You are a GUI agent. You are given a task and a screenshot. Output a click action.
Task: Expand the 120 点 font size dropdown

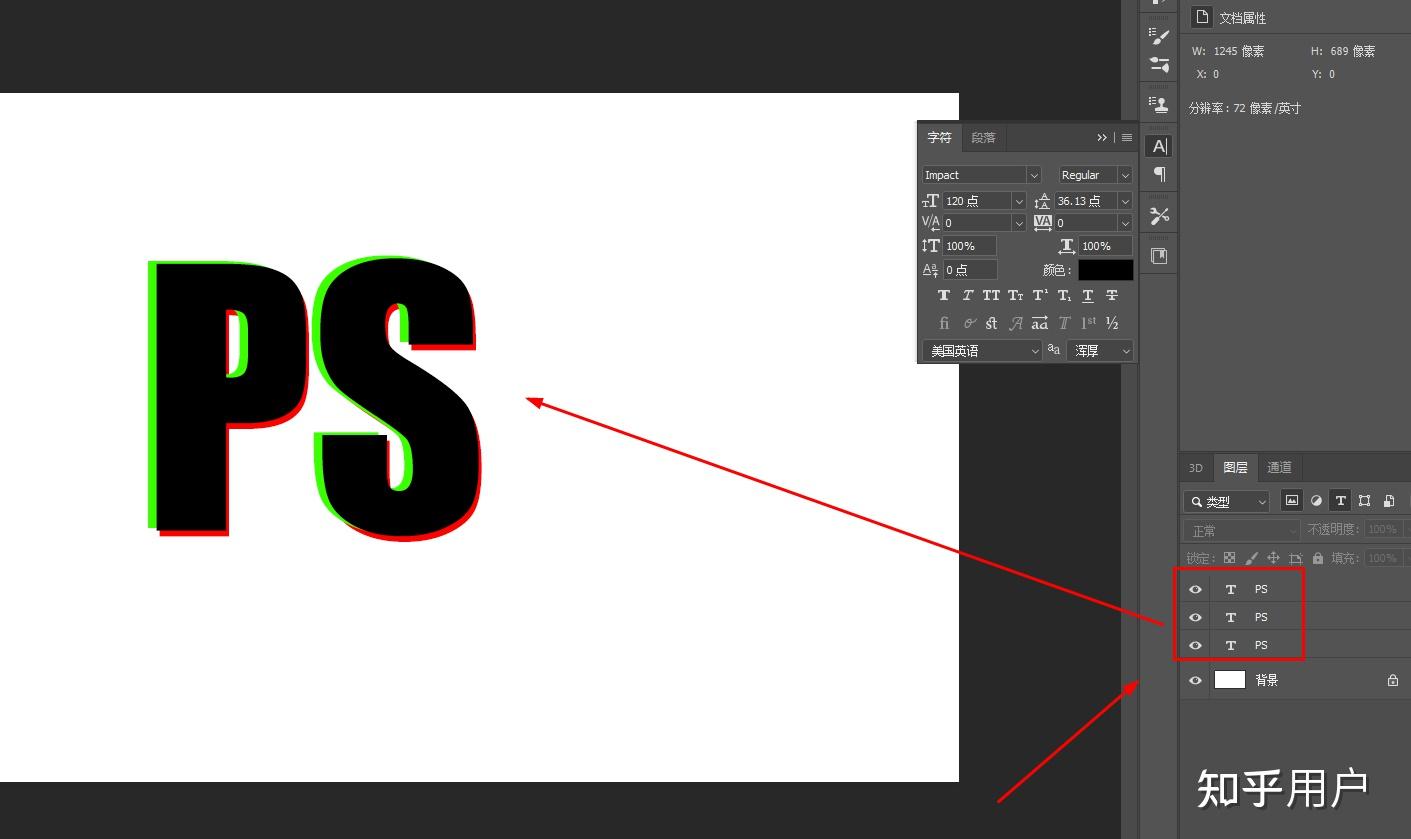(x=1019, y=201)
